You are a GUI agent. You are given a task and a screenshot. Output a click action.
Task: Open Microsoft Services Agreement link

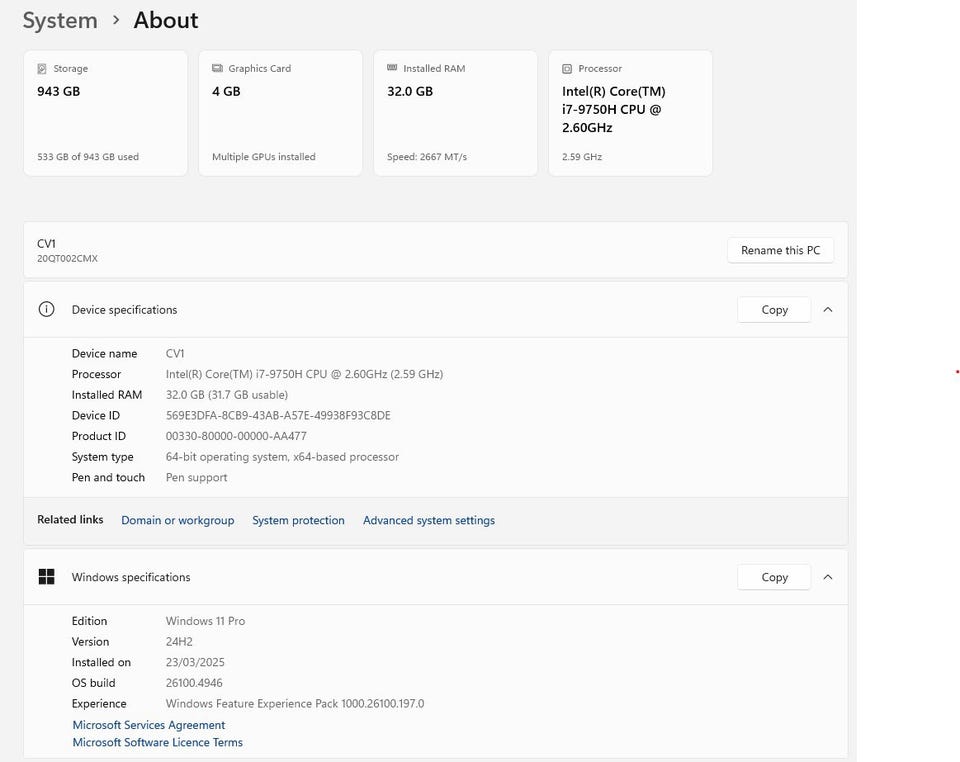pos(149,725)
